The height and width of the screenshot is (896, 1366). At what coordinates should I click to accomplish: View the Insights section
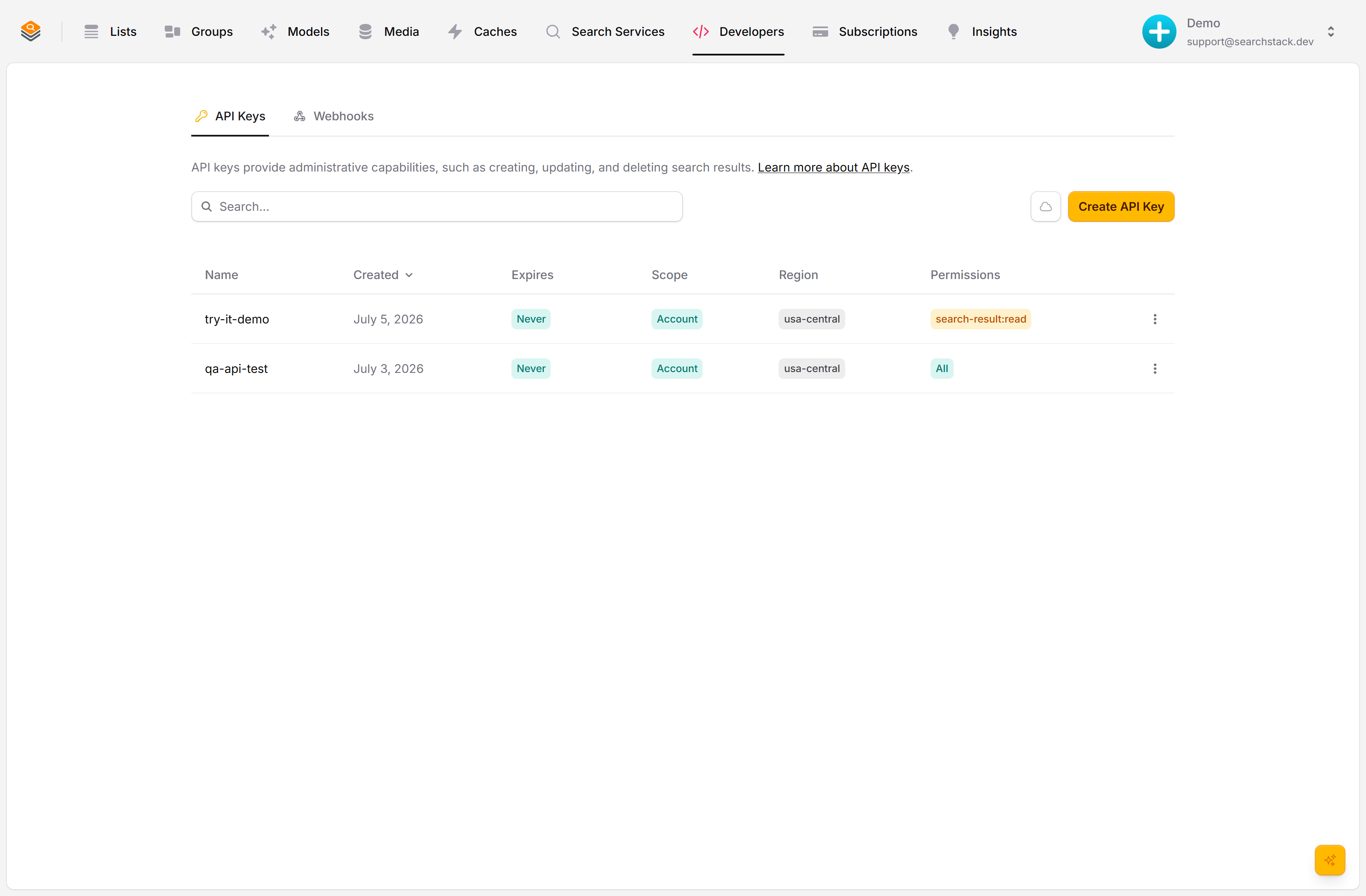coord(981,32)
